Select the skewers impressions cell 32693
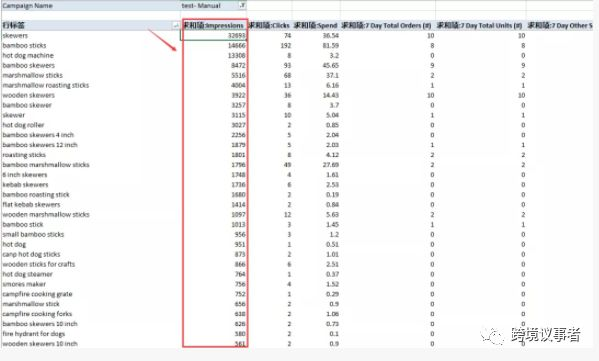 (x=214, y=36)
